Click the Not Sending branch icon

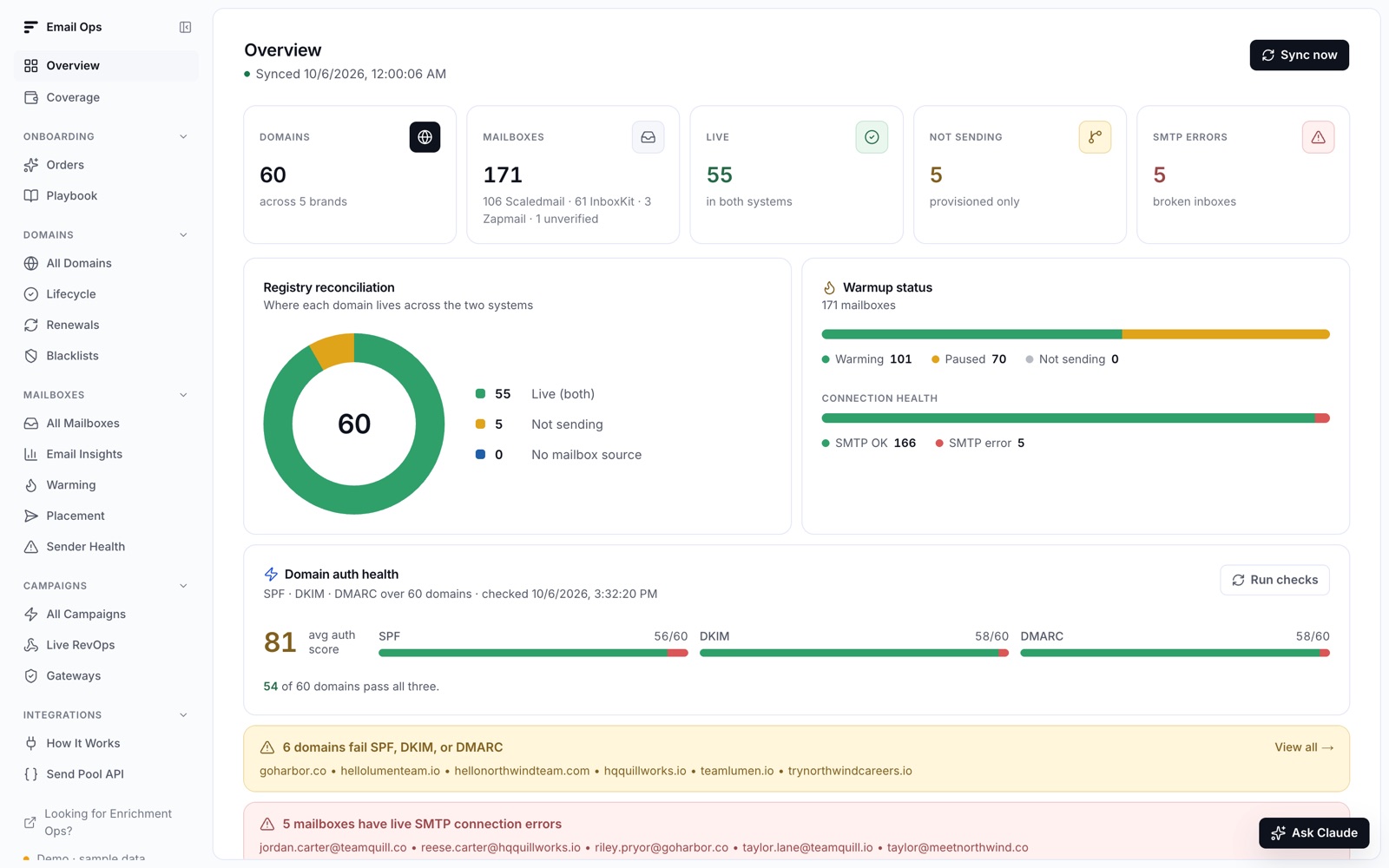click(x=1095, y=137)
